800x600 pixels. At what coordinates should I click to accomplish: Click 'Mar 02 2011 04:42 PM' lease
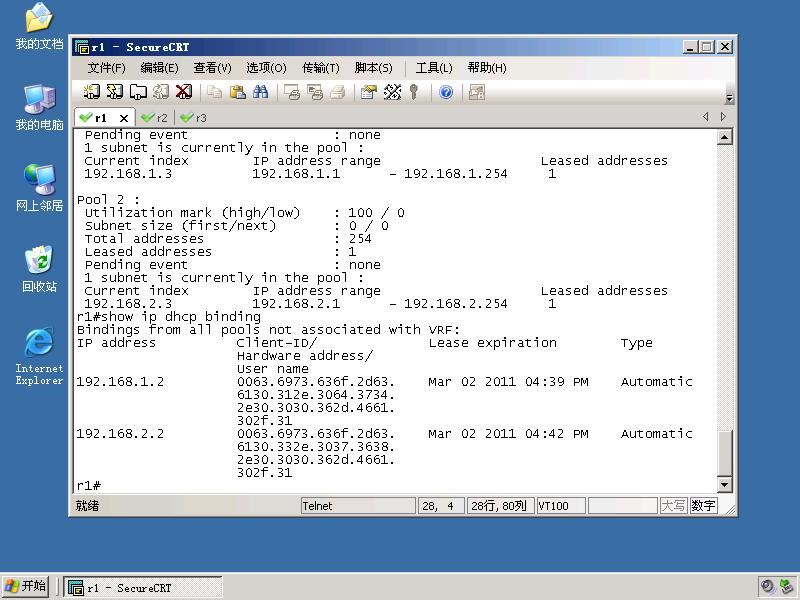click(508, 434)
